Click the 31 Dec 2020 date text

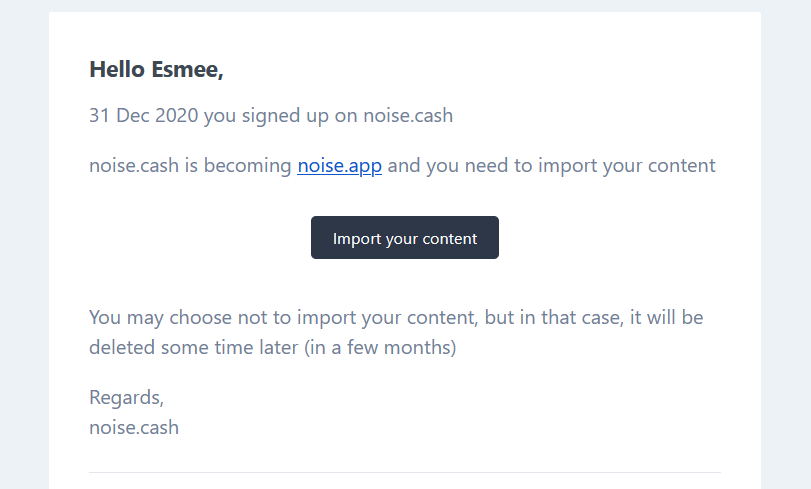pyautogui.click(x=144, y=115)
